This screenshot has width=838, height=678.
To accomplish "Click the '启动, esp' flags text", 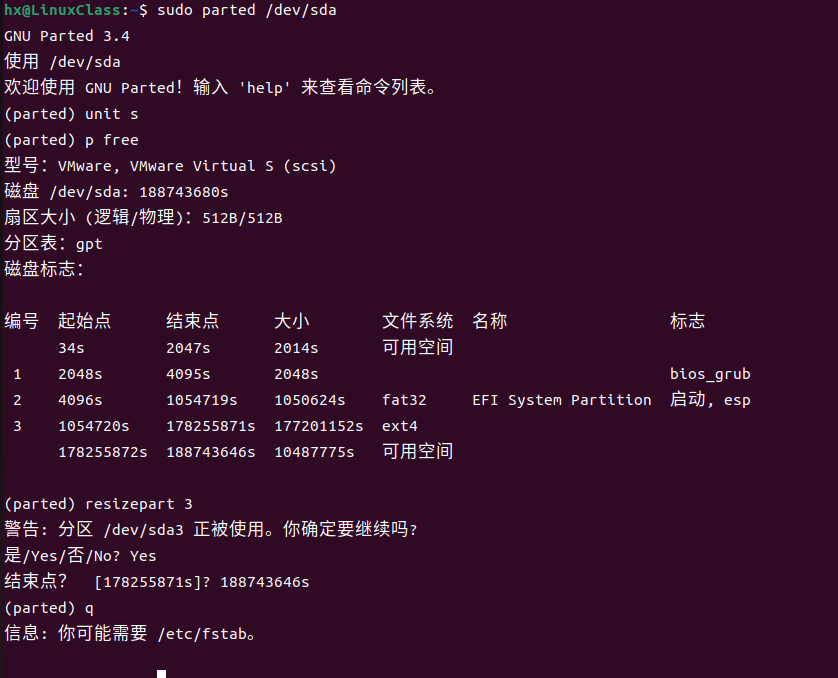I will [710, 400].
